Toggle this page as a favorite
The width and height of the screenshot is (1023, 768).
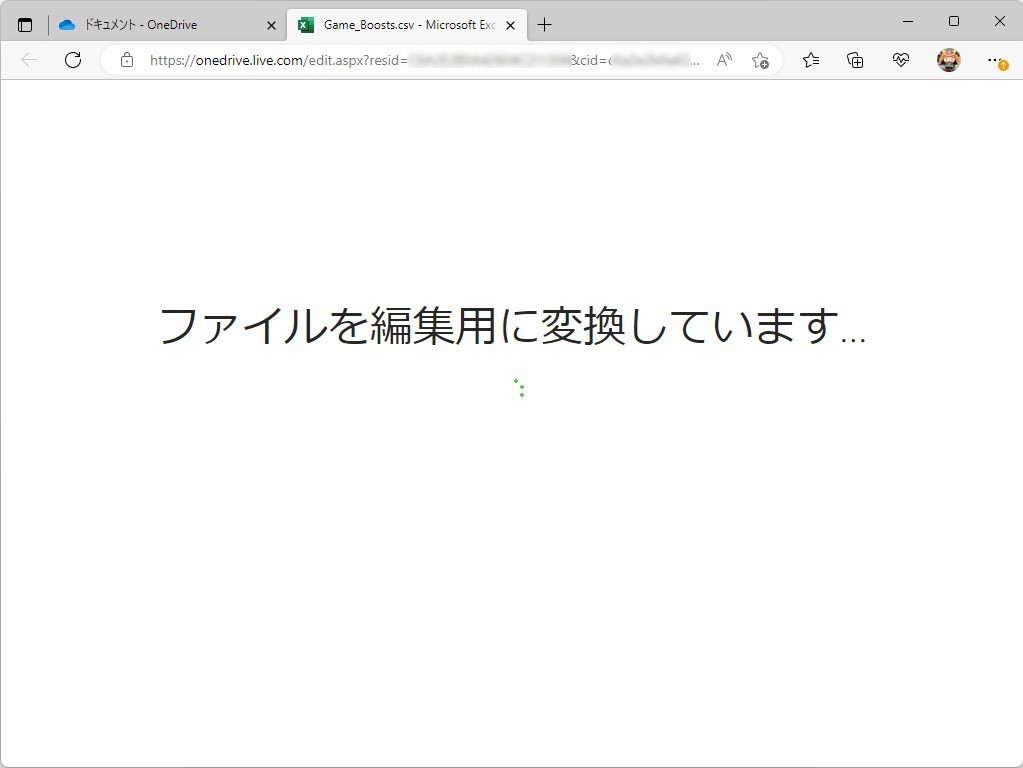tap(761, 60)
